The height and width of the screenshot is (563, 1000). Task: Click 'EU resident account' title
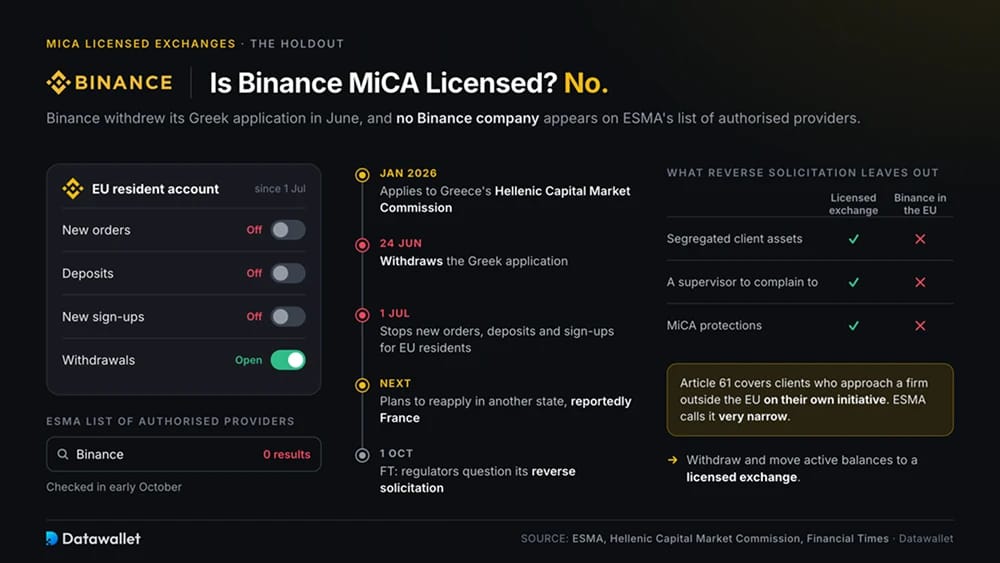tap(155, 189)
